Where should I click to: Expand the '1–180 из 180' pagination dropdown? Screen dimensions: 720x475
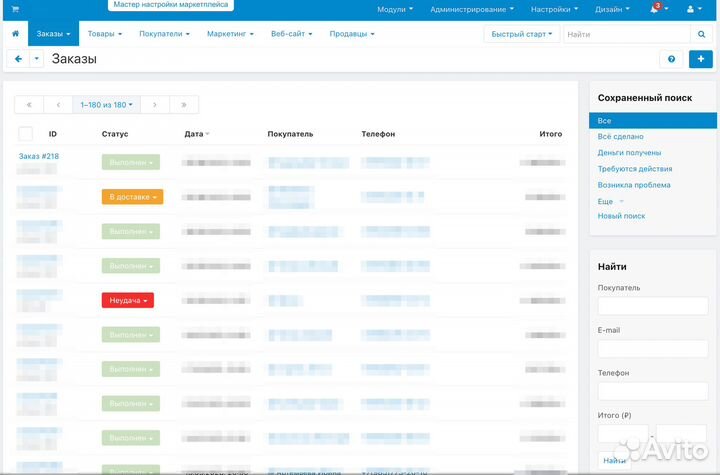[x=107, y=105]
